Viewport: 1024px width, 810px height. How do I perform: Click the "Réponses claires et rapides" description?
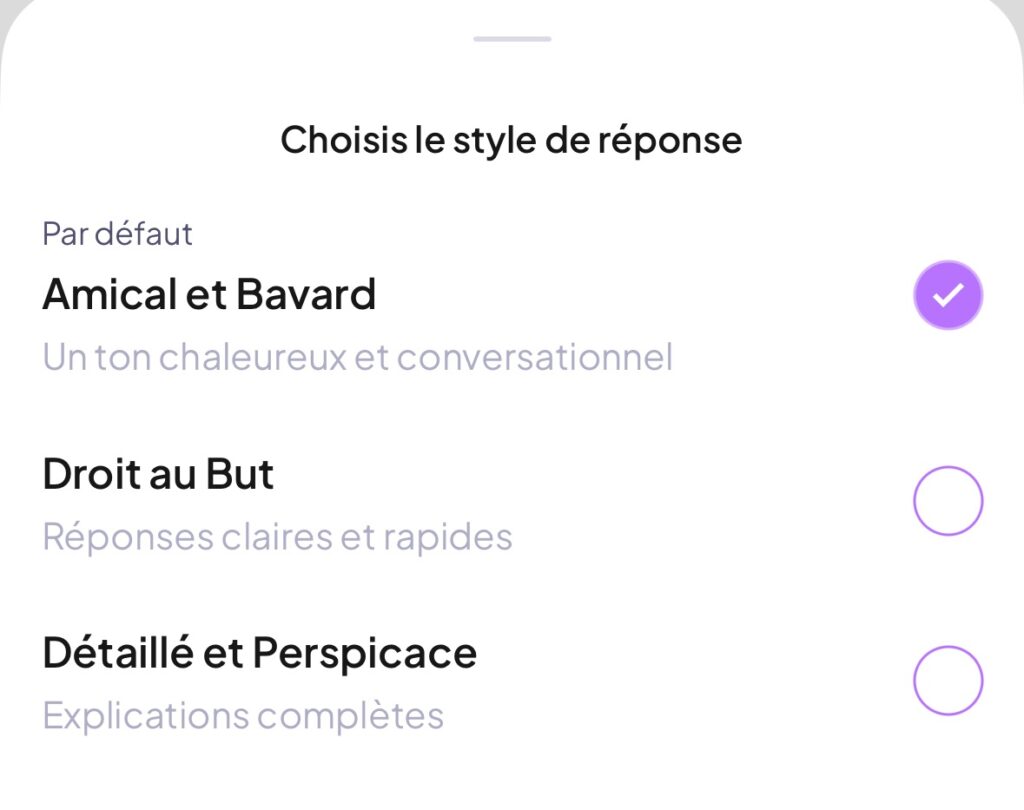click(277, 537)
